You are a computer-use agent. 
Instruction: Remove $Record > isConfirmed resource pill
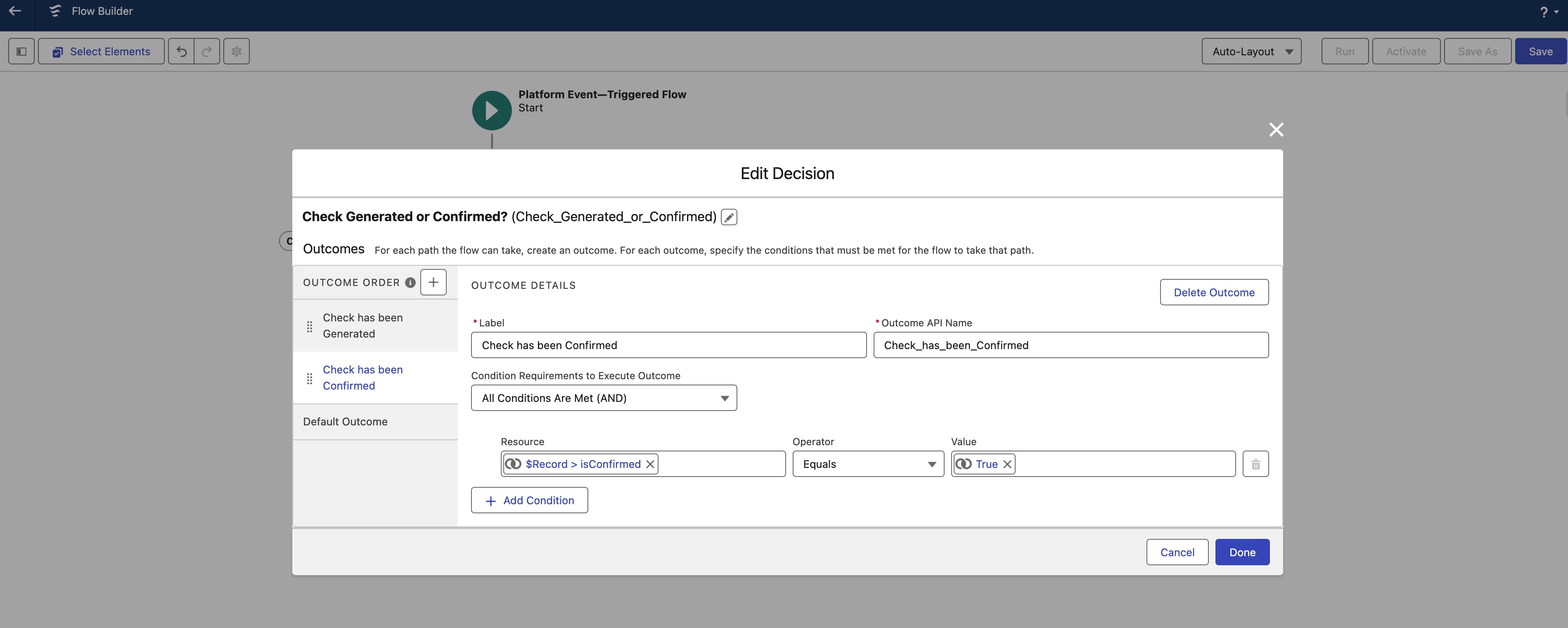[650, 464]
